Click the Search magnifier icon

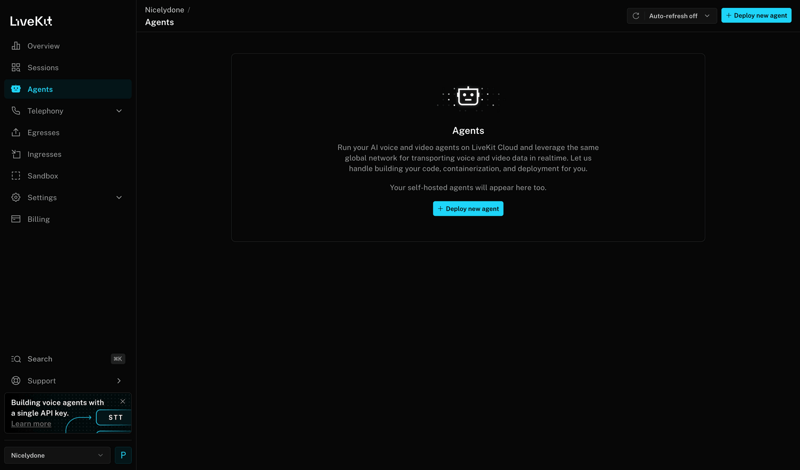click(x=16, y=359)
